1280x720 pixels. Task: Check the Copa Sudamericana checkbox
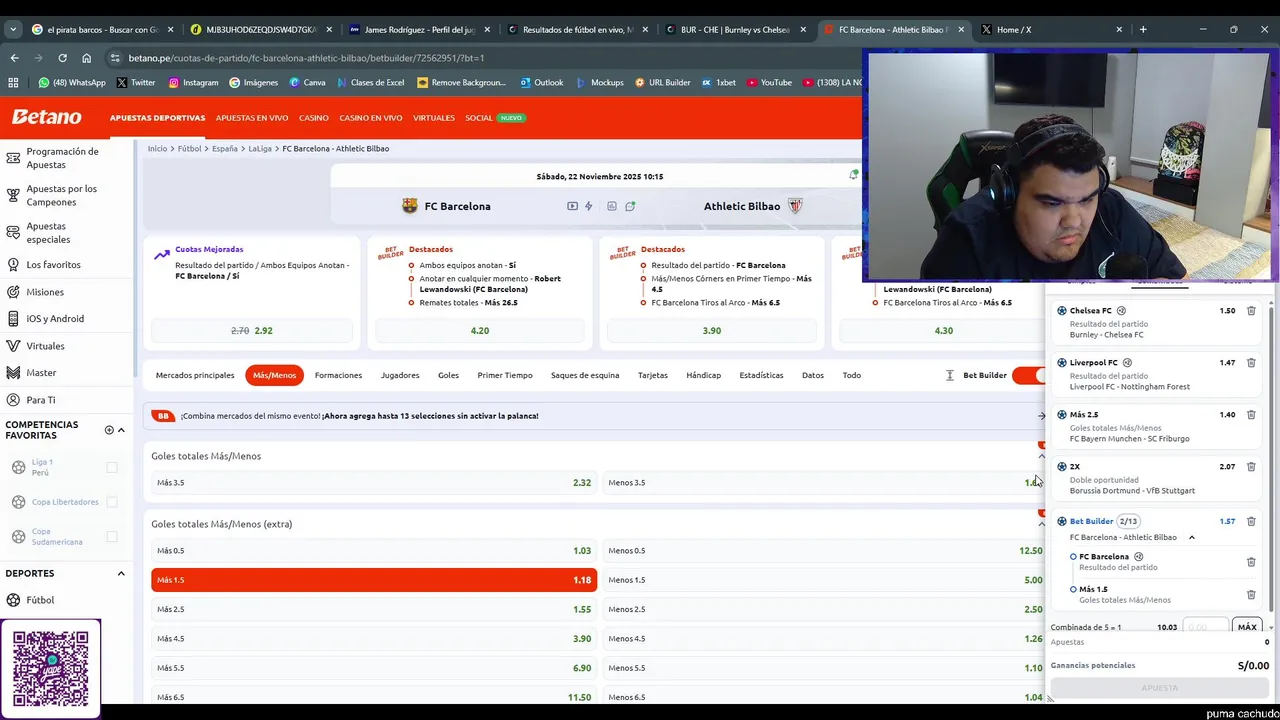(x=112, y=537)
